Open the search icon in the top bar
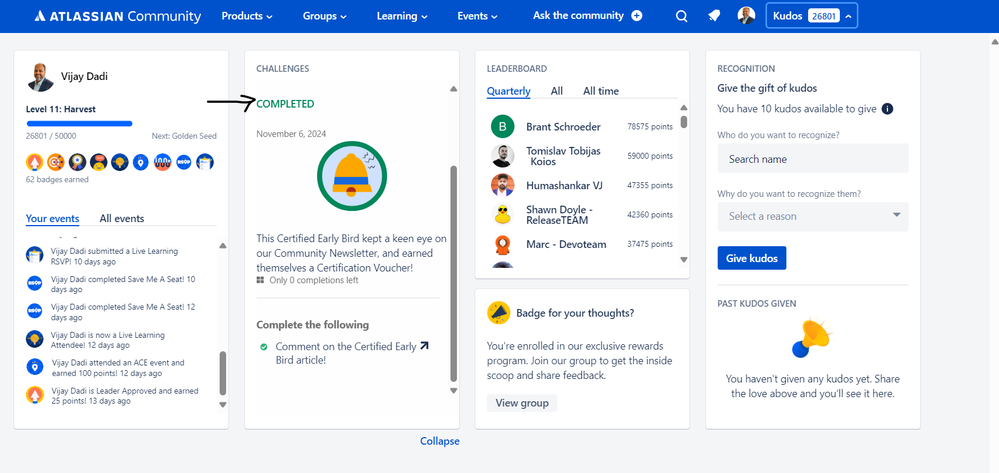999x473 pixels. [x=681, y=17]
